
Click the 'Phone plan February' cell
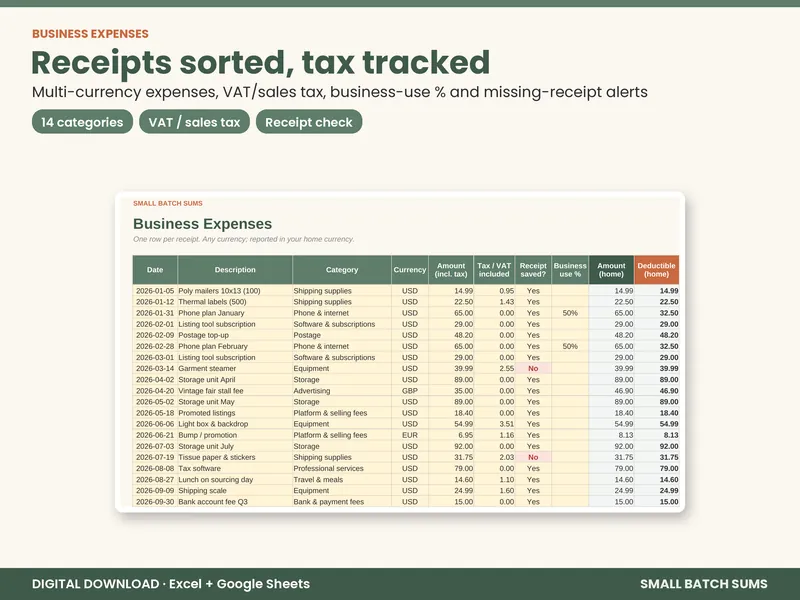pyautogui.click(x=235, y=346)
